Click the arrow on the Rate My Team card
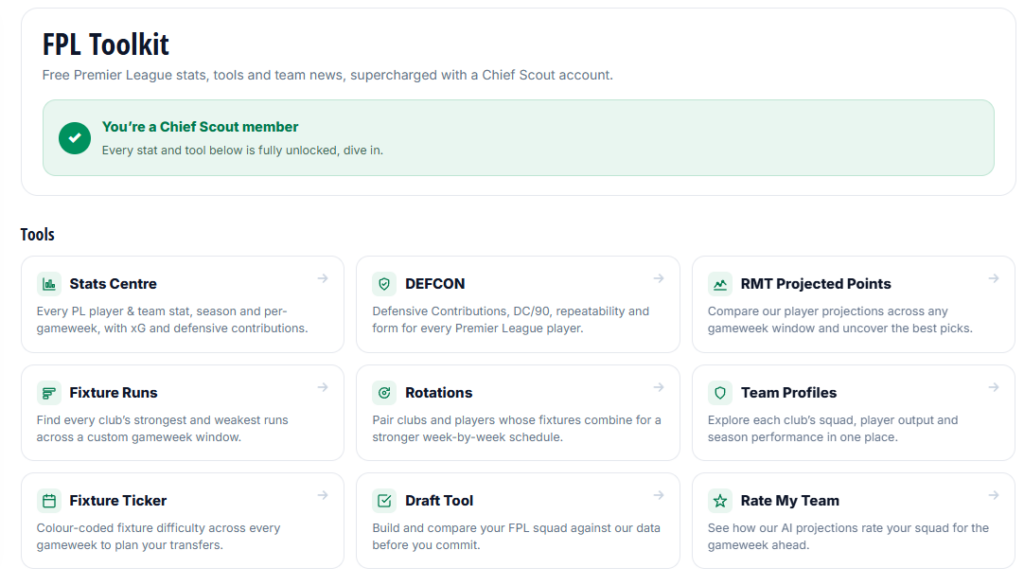 pyautogui.click(x=993, y=495)
